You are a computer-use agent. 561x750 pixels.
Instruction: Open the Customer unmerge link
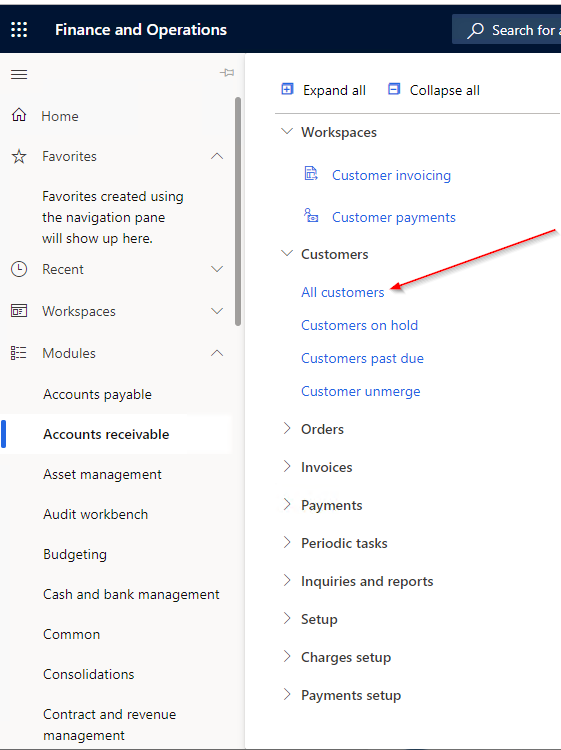tap(361, 392)
